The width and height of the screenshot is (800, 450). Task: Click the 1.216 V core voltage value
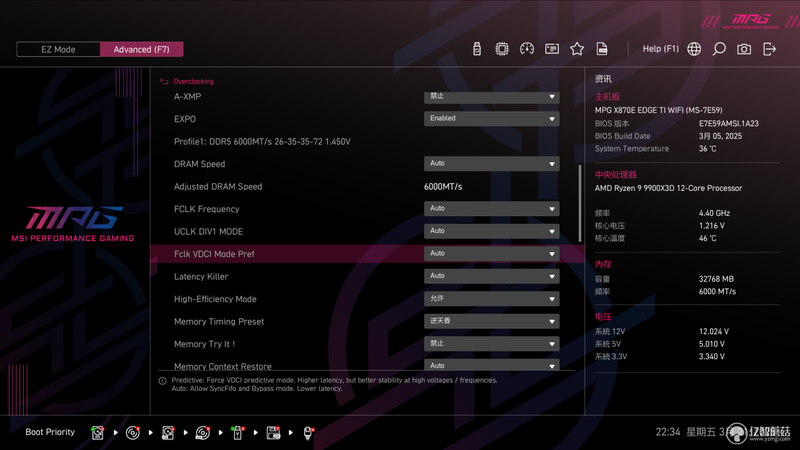pyautogui.click(x=712, y=226)
